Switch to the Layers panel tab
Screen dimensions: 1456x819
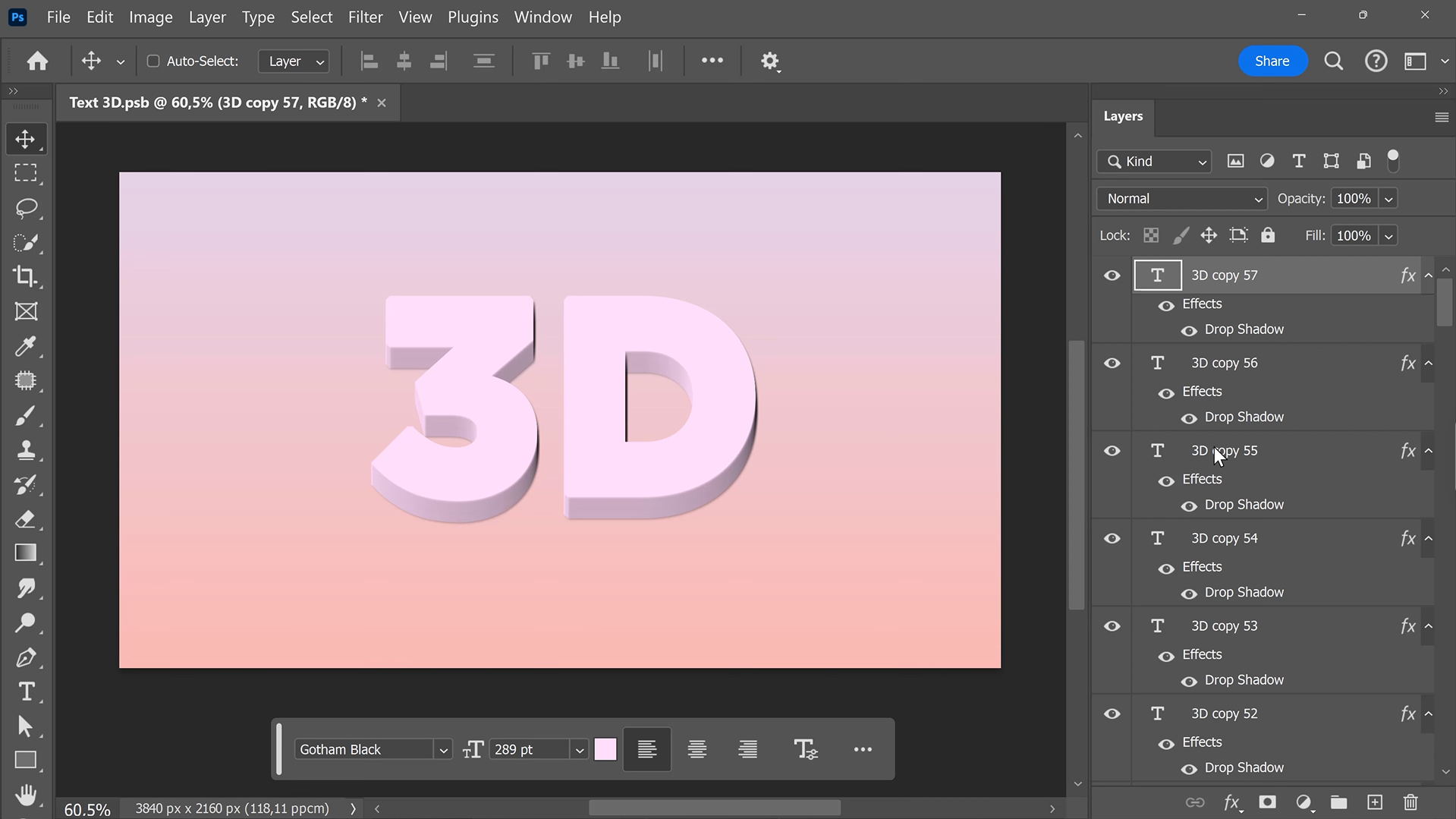pos(1123,116)
